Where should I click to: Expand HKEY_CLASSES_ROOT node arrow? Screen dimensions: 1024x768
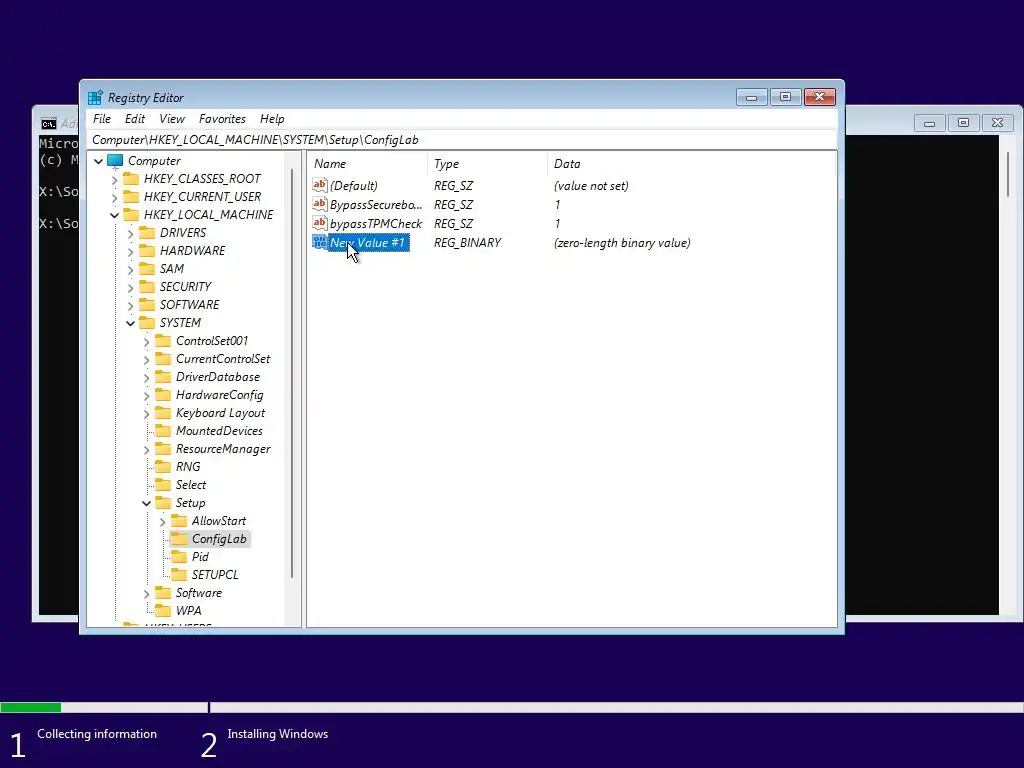(114, 179)
